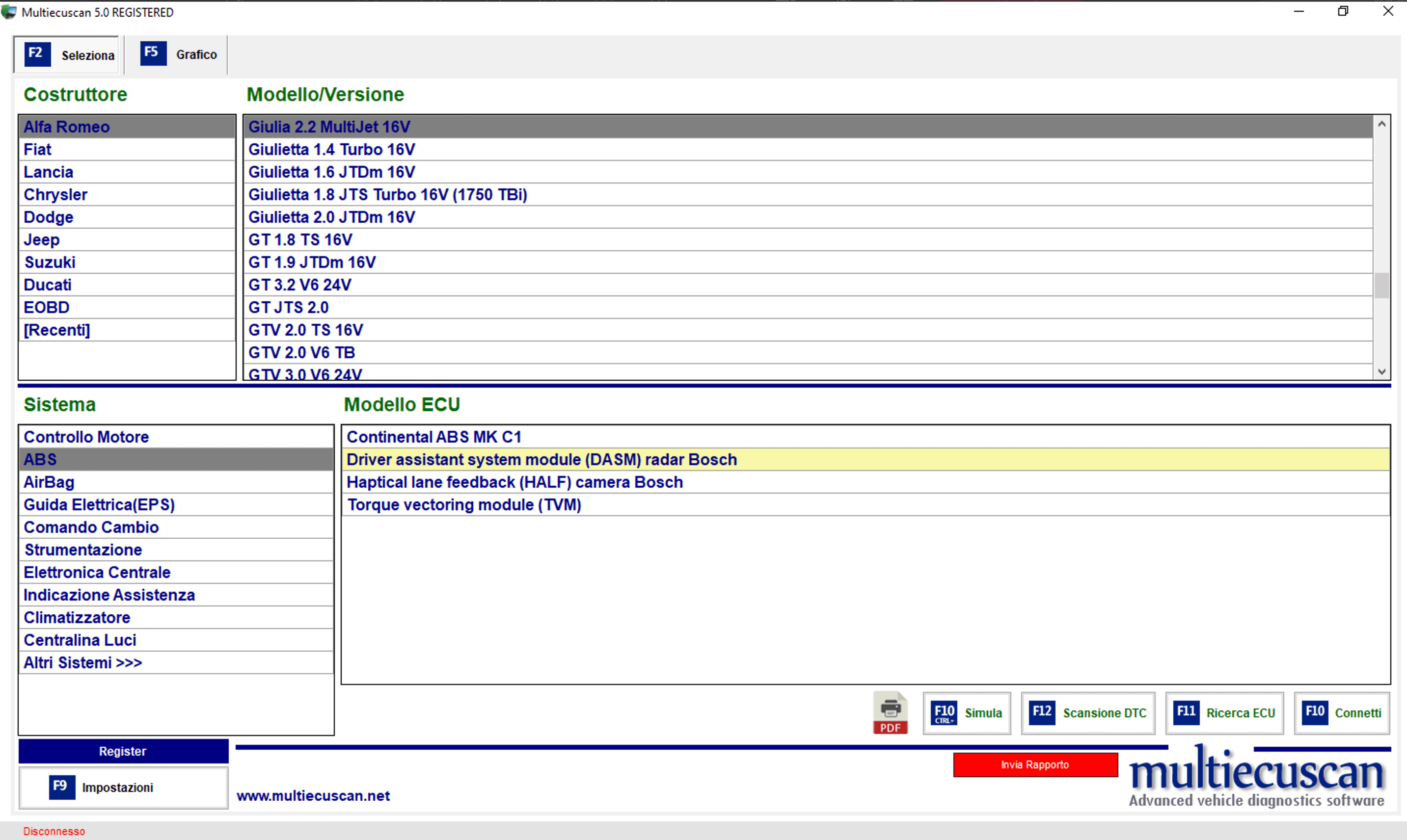Viewport: 1407px width, 840px height.
Task: Click the F10 Connetti icon
Action: point(1315,712)
